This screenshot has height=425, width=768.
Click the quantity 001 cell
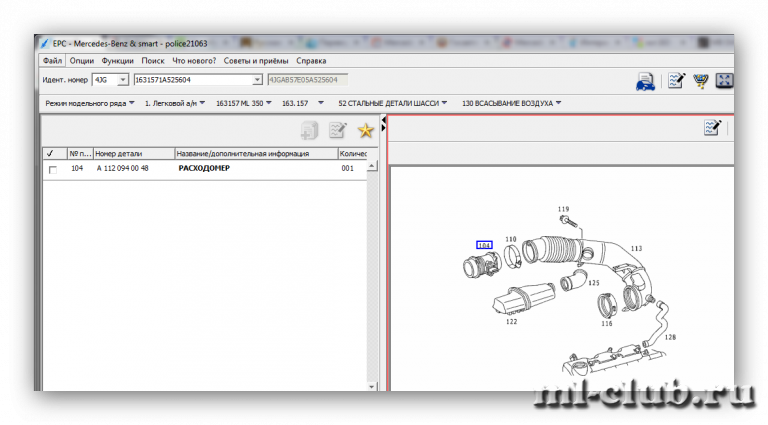coord(347,168)
